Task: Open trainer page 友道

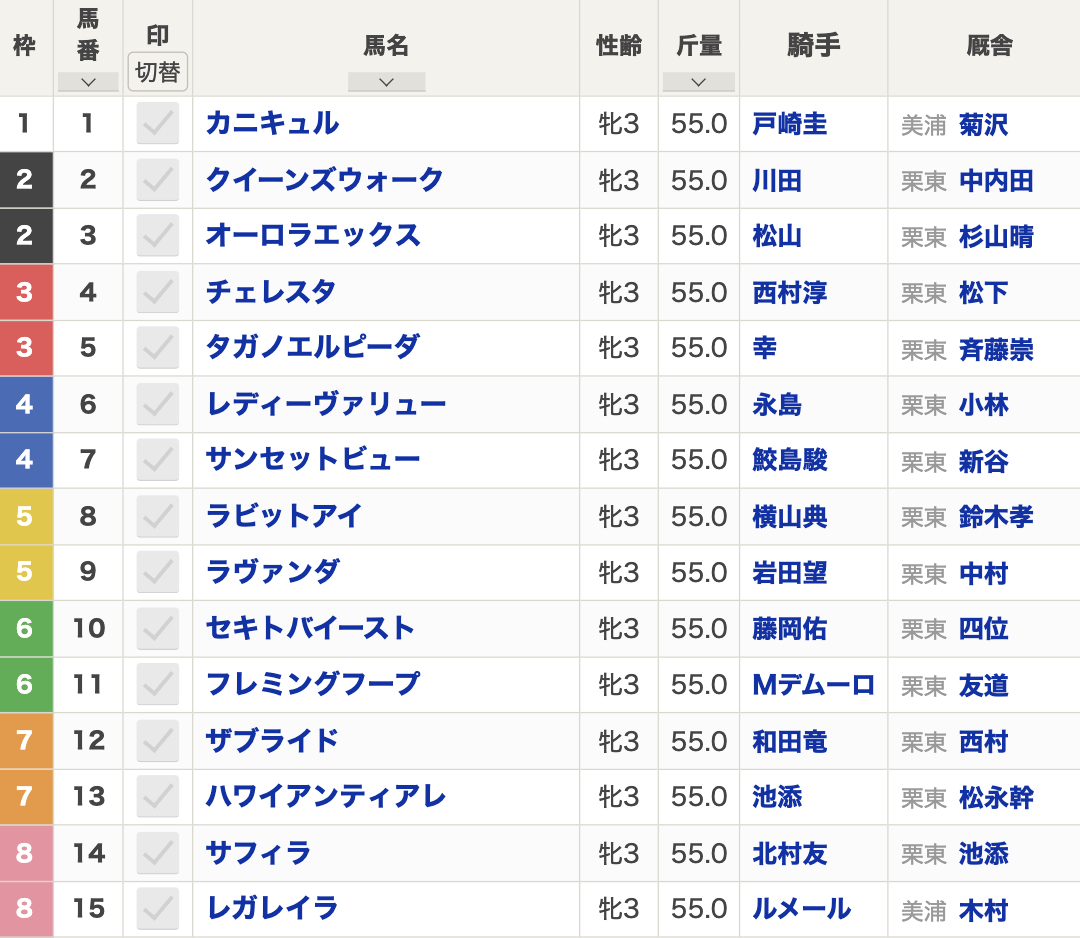Action: click(983, 686)
